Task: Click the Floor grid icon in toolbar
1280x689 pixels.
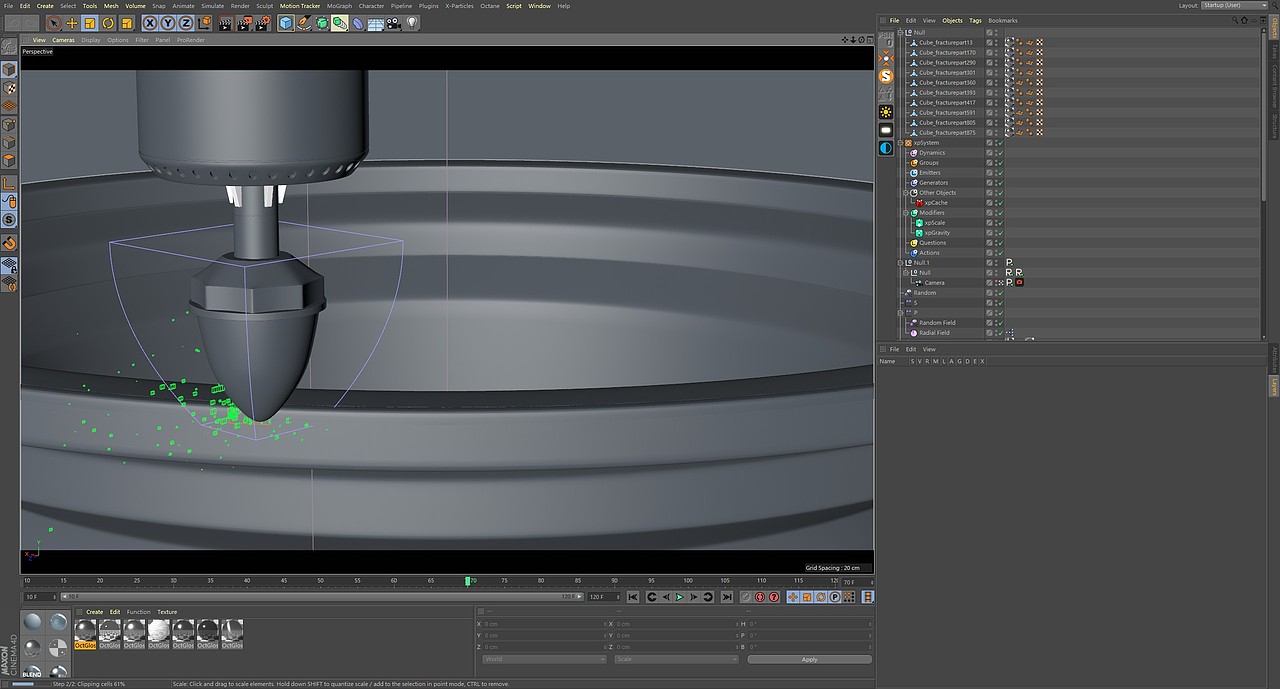Action: pos(376,23)
